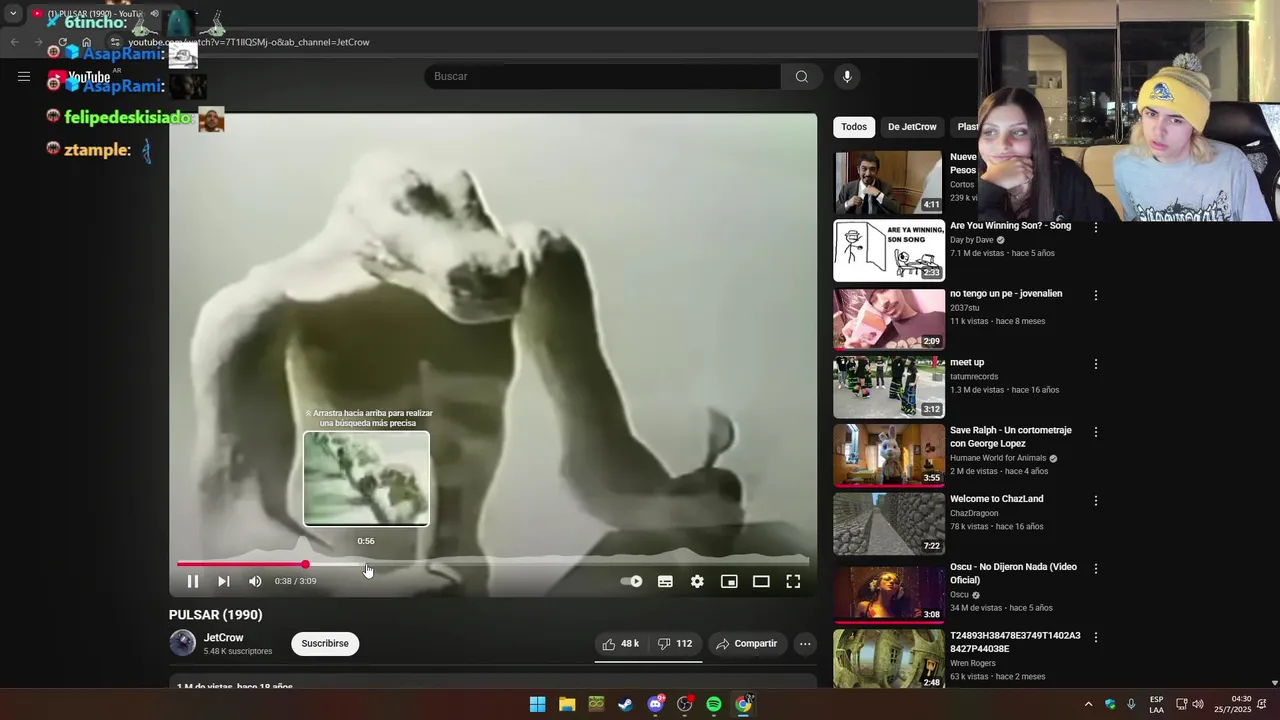The width and height of the screenshot is (1280, 720).
Task: Open options menu for no tengo un pe
Action: [x=1096, y=295]
